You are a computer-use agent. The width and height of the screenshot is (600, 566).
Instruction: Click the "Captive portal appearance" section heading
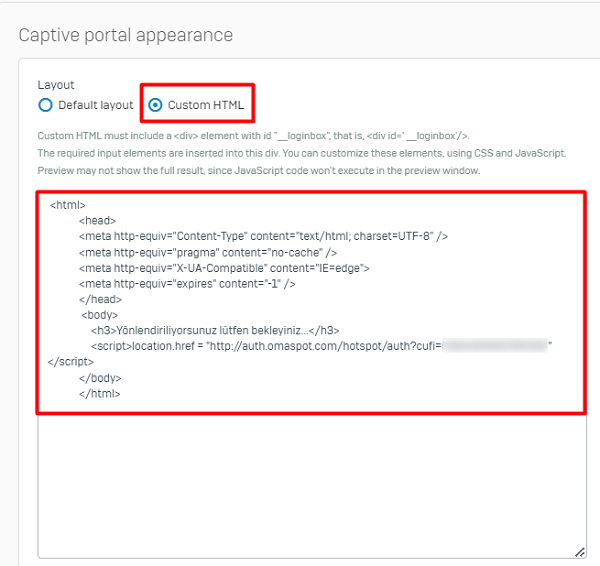pos(125,35)
